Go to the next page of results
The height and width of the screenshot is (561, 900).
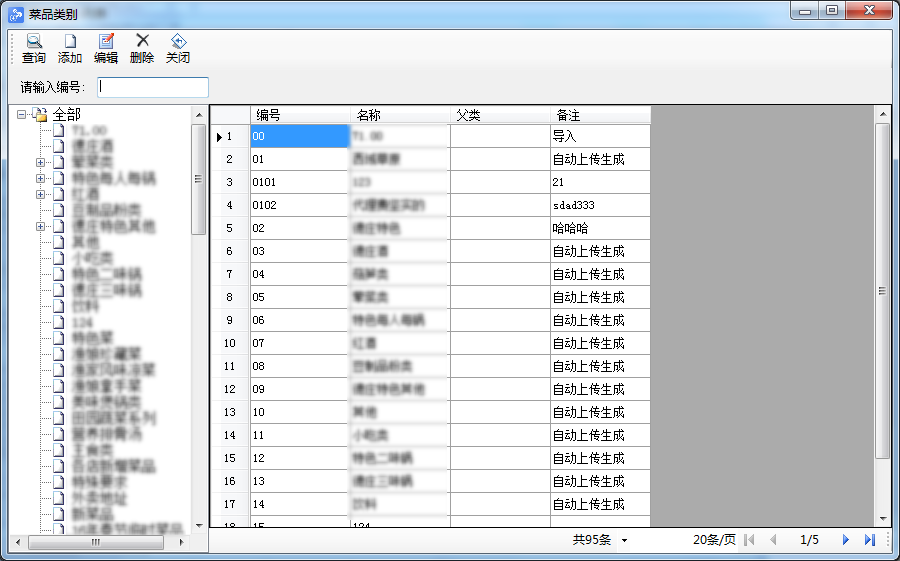(x=845, y=540)
